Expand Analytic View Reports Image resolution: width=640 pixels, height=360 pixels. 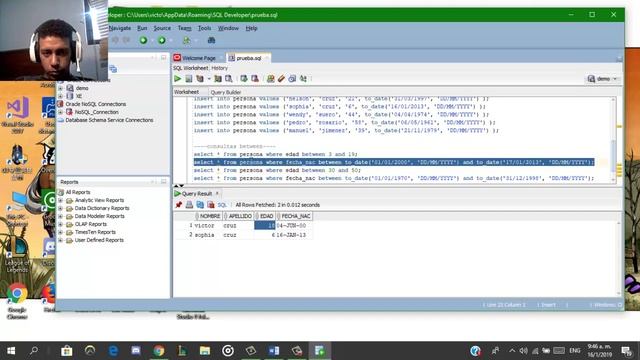click(60, 200)
